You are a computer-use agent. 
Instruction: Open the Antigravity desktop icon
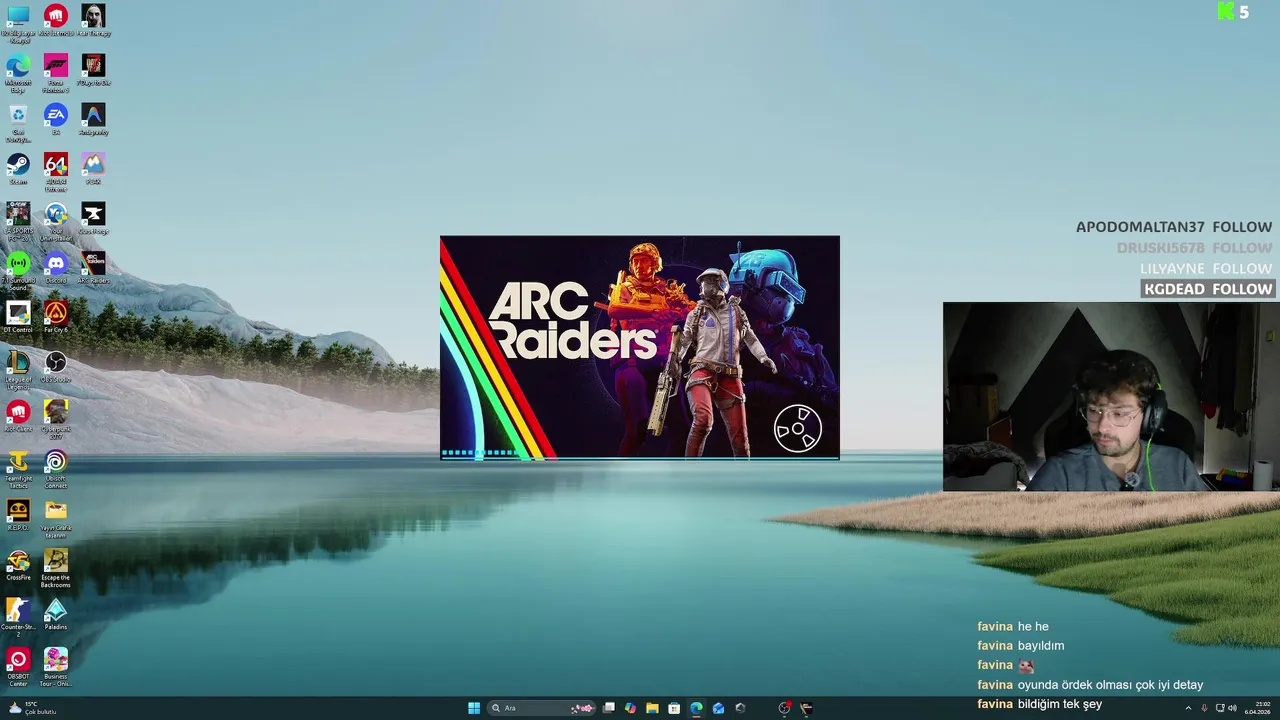93,119
